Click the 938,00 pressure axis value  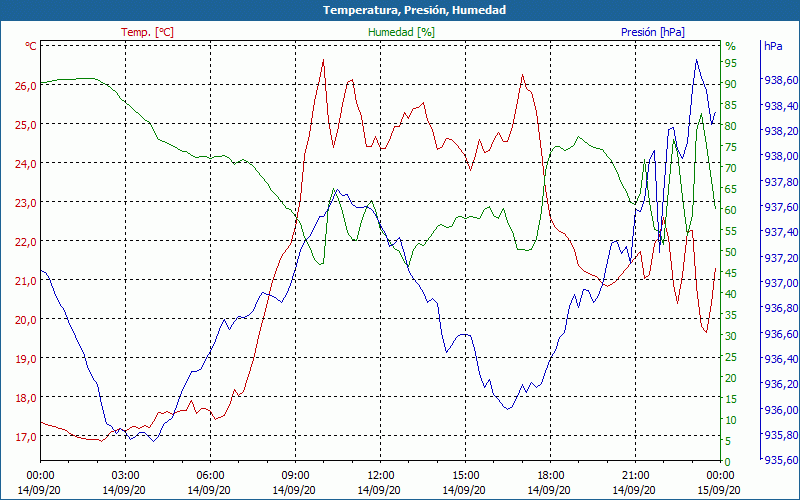click(781, 156)
